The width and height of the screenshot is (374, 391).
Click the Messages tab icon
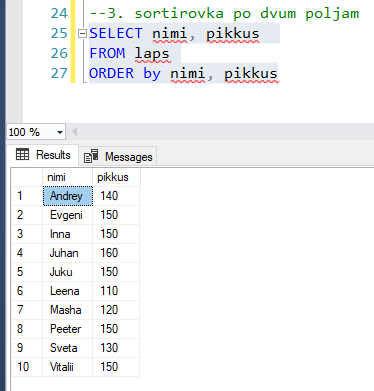click(91, 156)
